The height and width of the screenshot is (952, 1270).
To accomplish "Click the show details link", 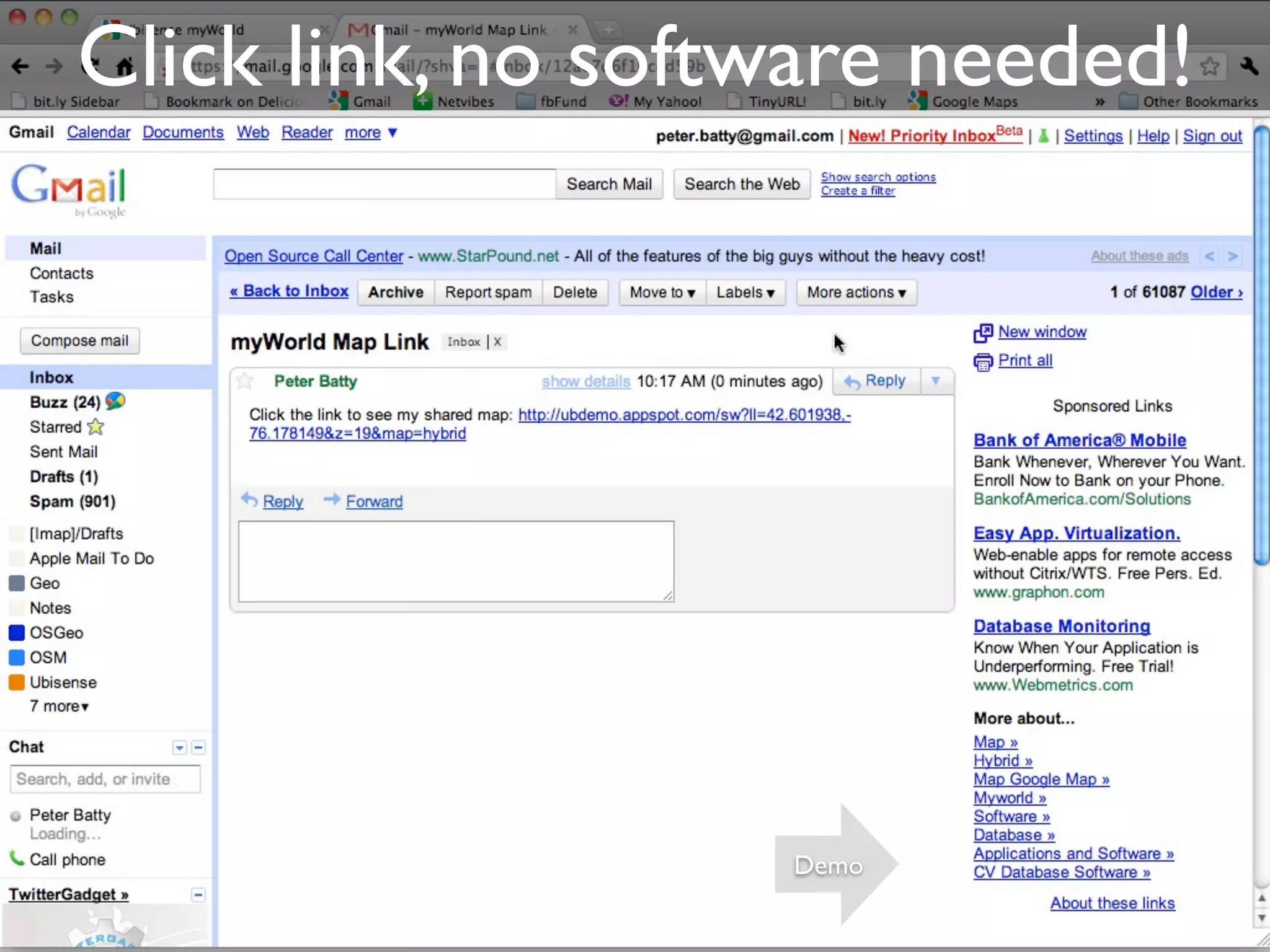I will click(x=586, y=381).
